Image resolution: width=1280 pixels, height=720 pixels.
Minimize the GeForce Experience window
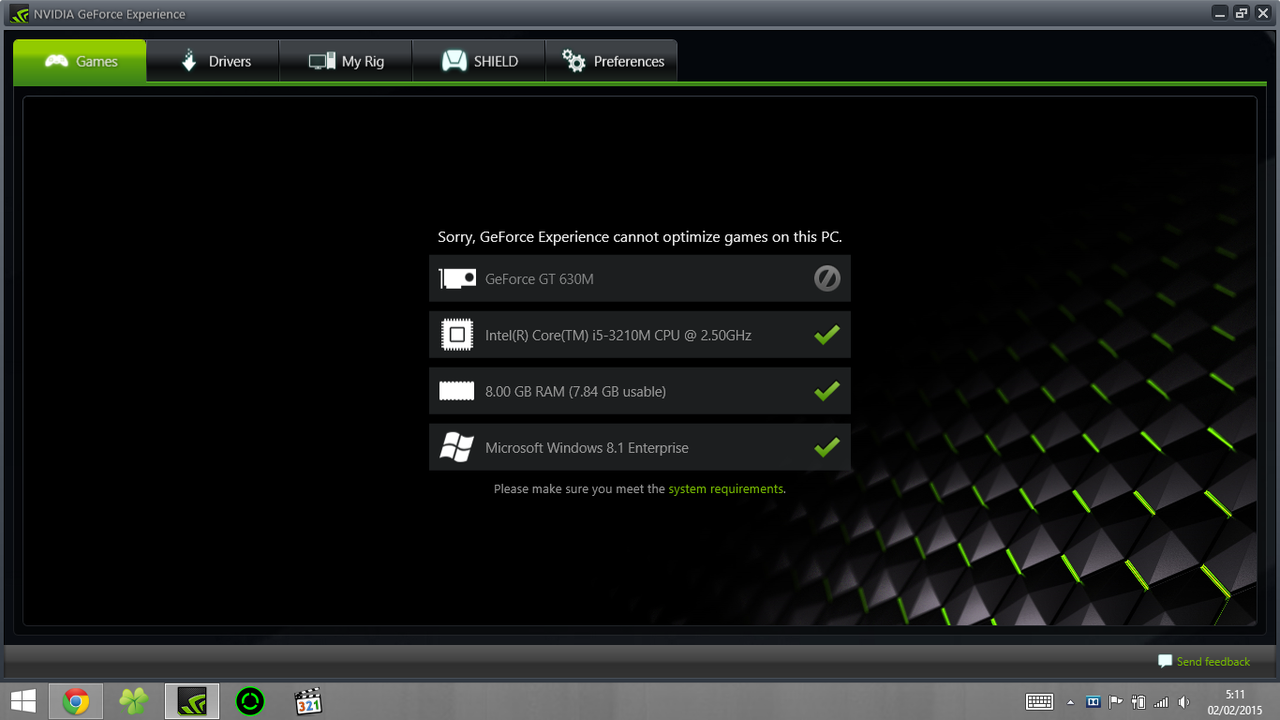click(x=1221, y=13)
